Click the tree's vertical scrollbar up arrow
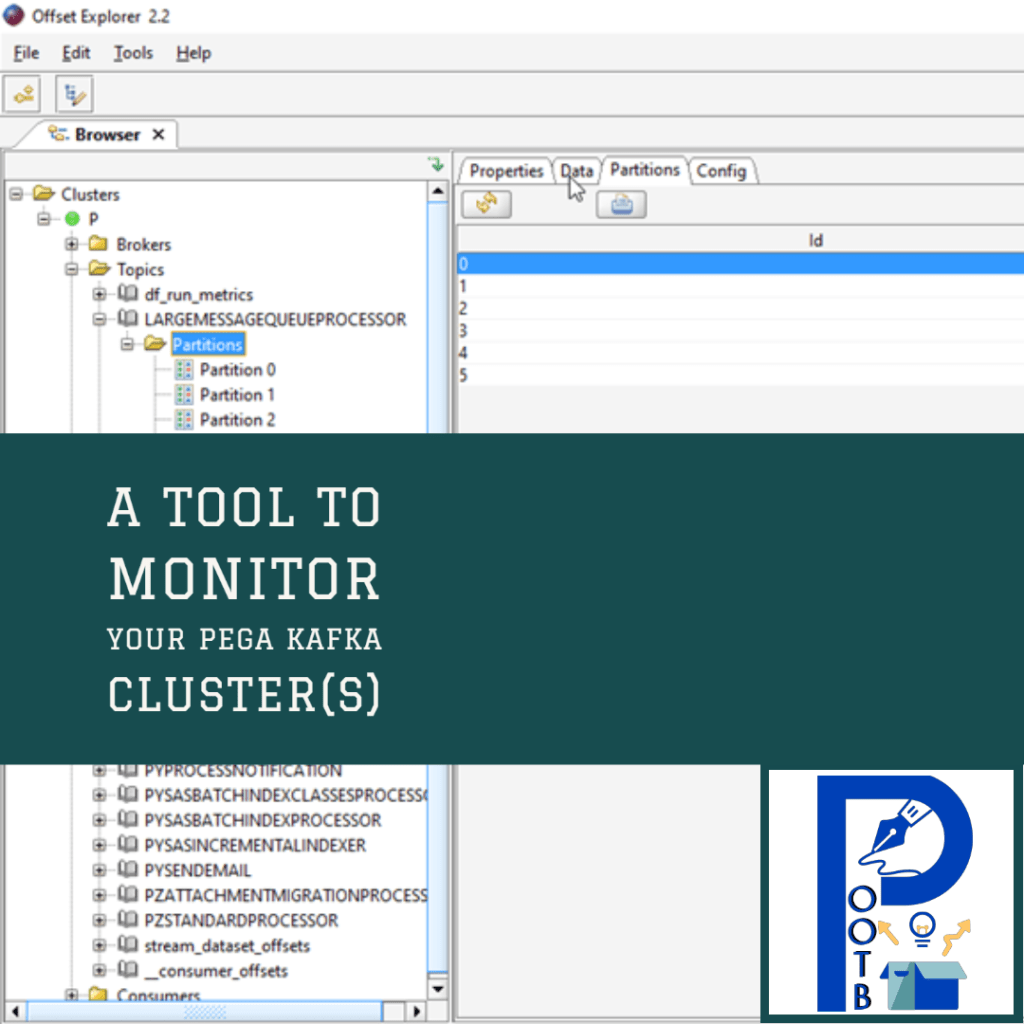Screen dimensions: 1024x1024 coord(438,191)
